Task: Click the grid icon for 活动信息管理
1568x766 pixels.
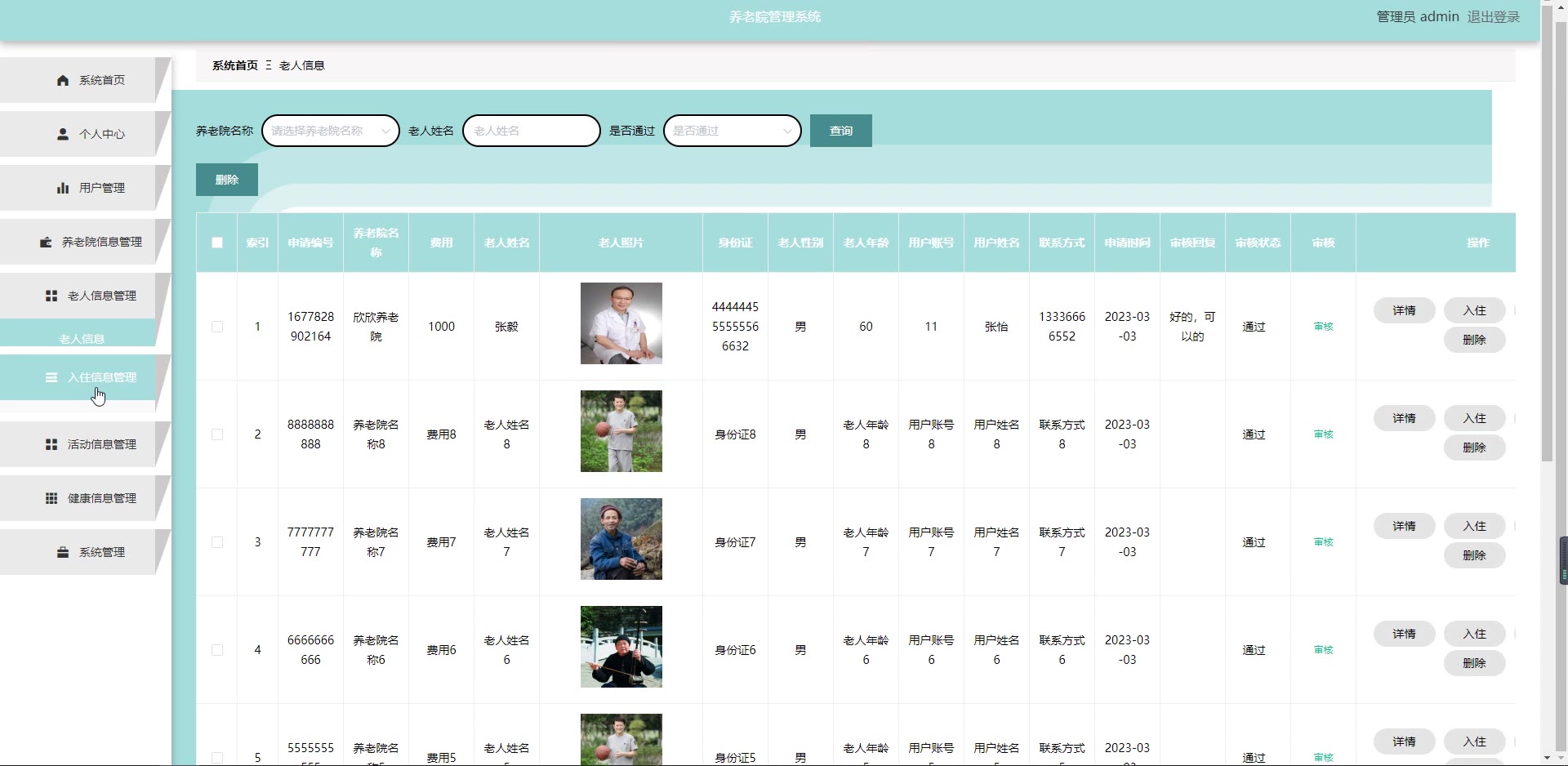Action: coord(51,444)
